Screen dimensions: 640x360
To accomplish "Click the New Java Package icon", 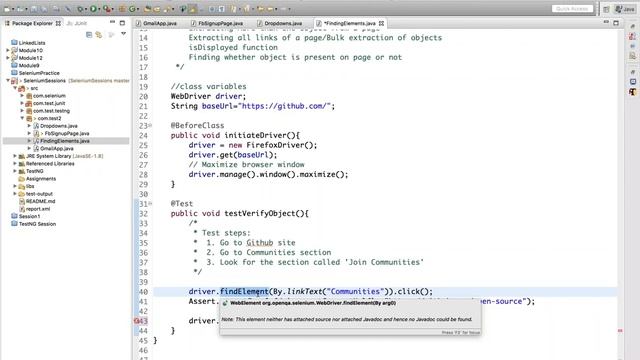I will click(x=122, y=9).
